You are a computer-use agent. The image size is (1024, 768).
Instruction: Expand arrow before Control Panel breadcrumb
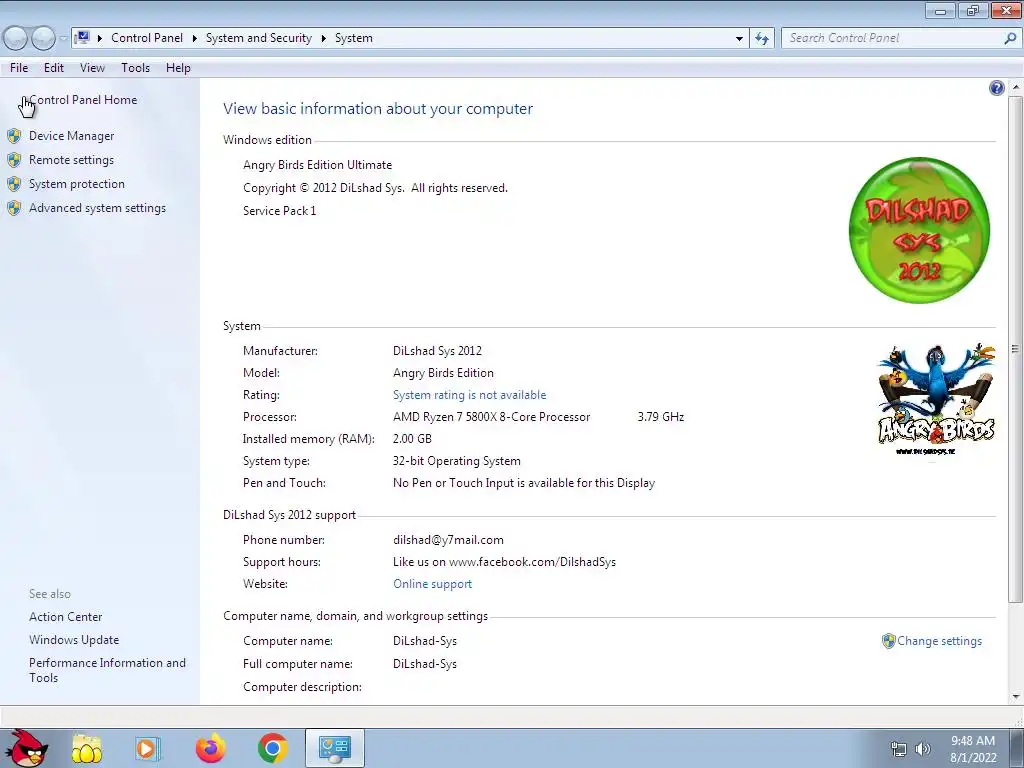[x=100, y=39]
